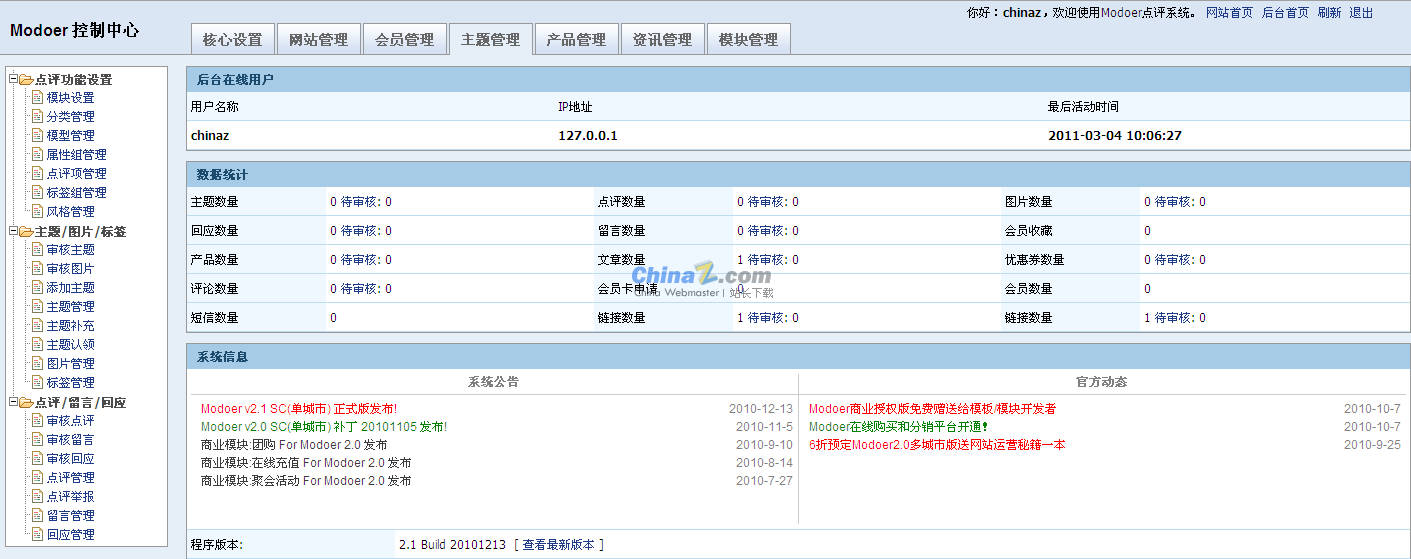Click the 数据统计 section header
This screenshot has width=1411, height=559.
(x=798, y=175)
